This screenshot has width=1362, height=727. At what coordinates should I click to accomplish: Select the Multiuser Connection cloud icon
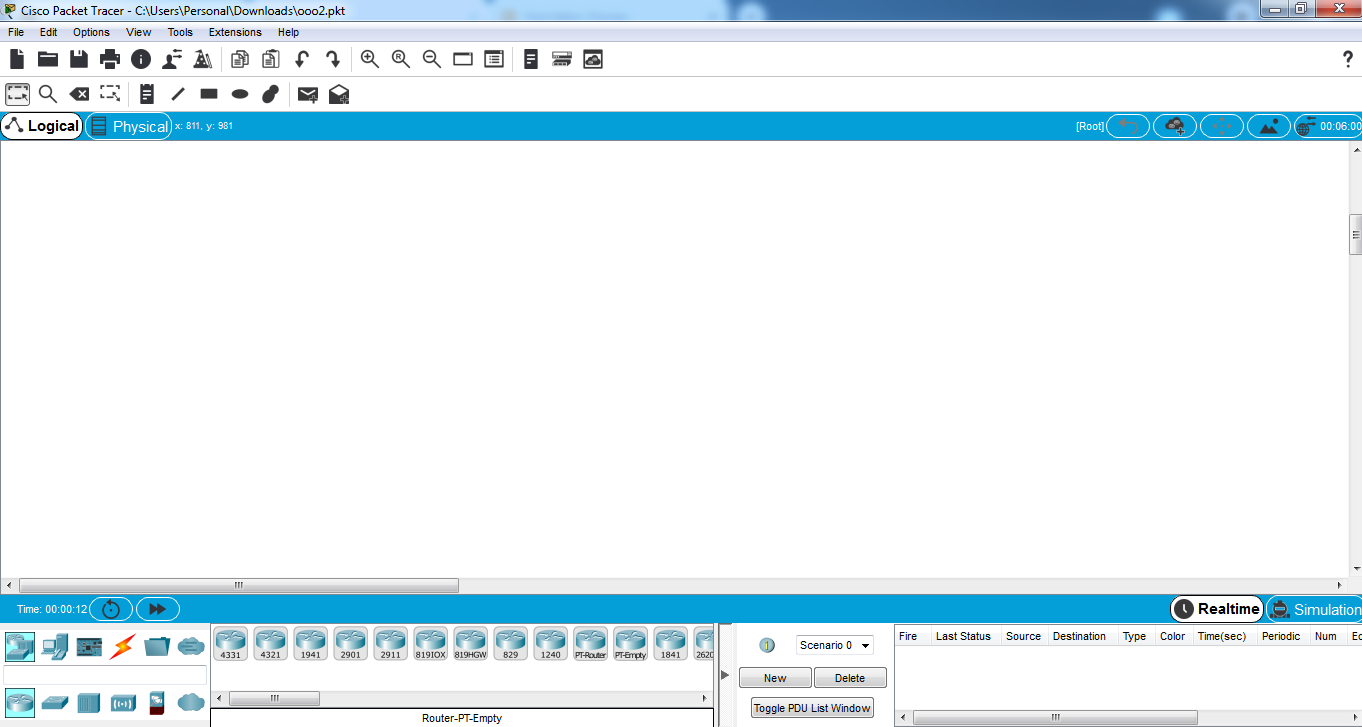pos(191,647)
